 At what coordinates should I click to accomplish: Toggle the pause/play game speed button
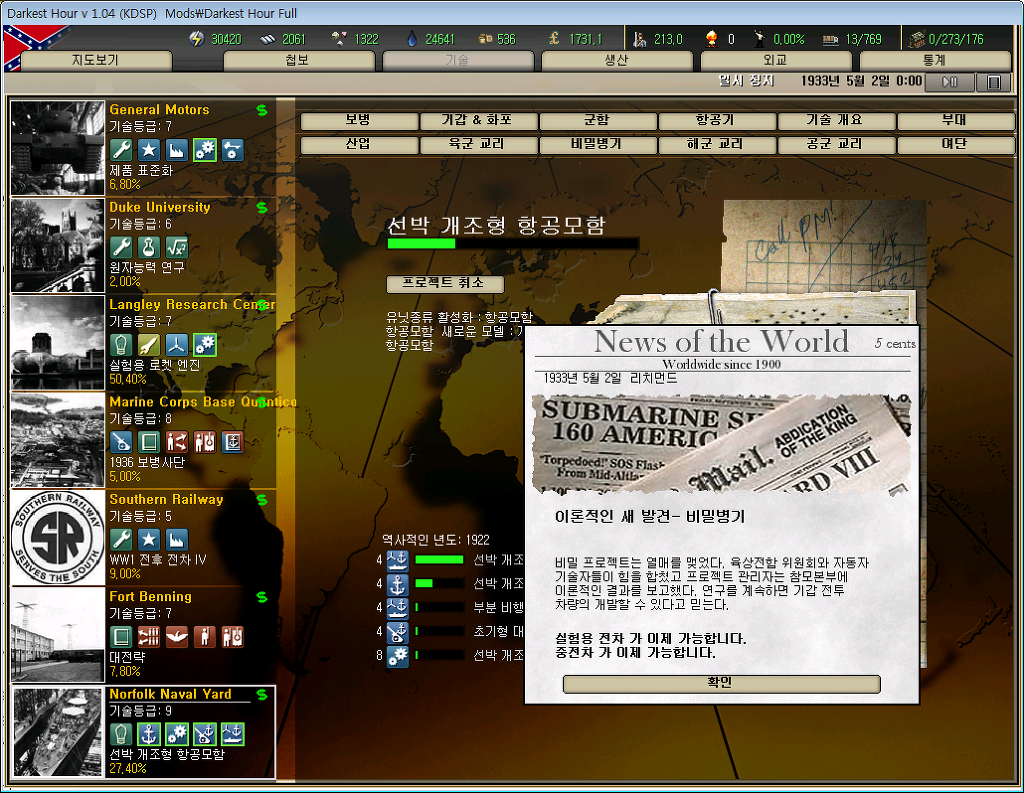[950, 82]
